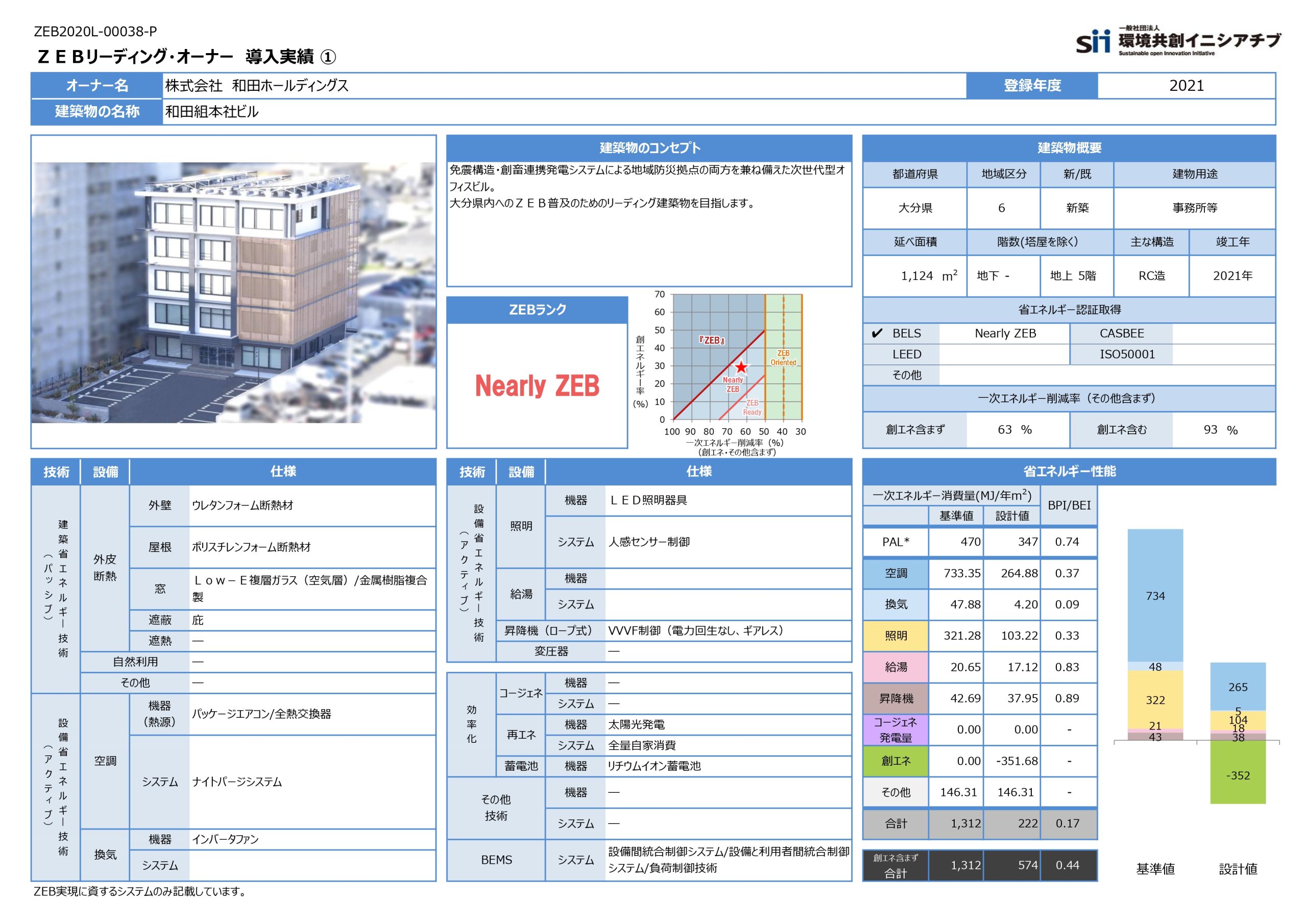
Task: Click the 給湯 pink color cell
Action: [x=895, y=667]
